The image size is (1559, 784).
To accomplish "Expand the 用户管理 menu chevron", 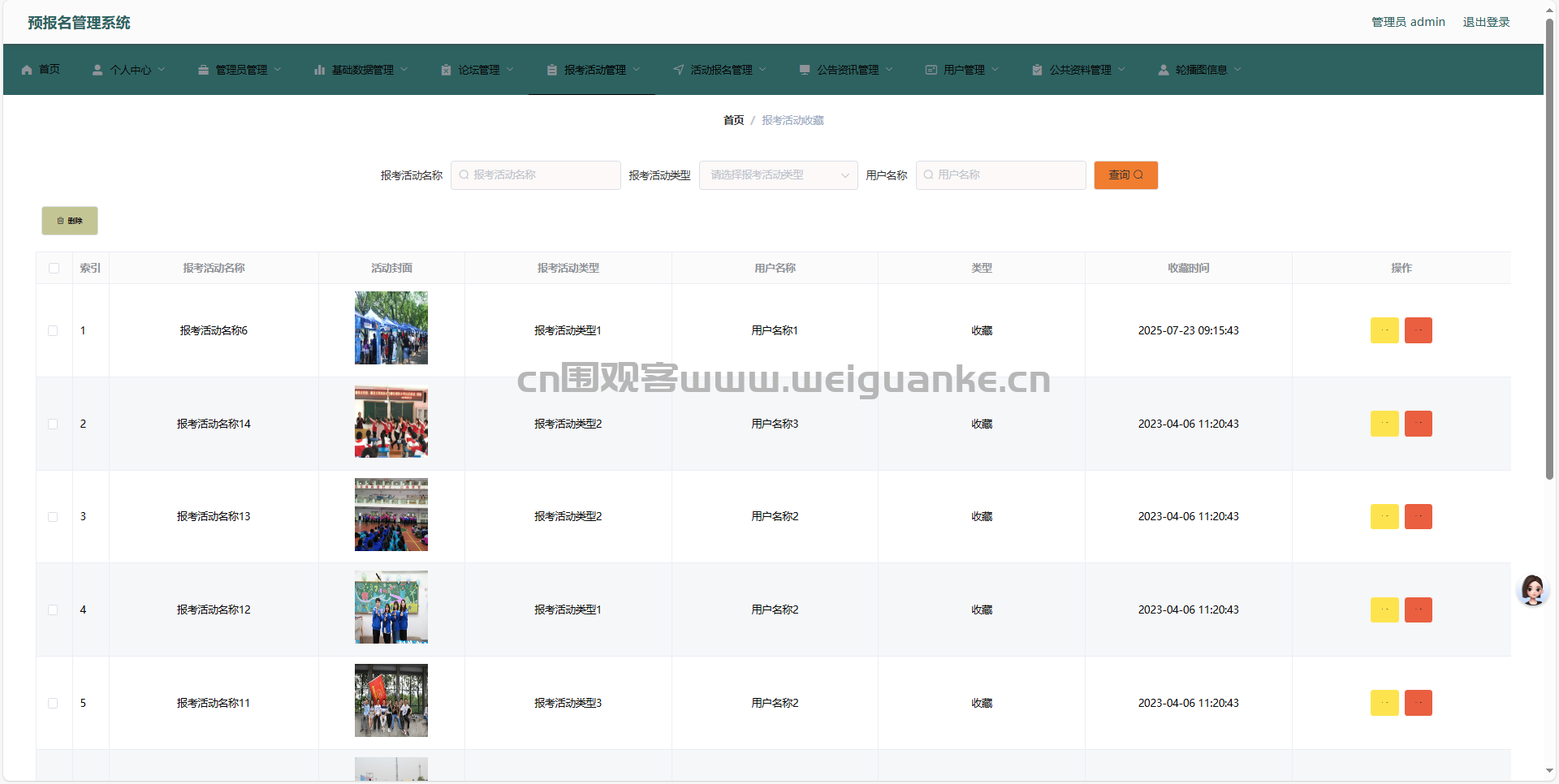I will pos(995,70).
